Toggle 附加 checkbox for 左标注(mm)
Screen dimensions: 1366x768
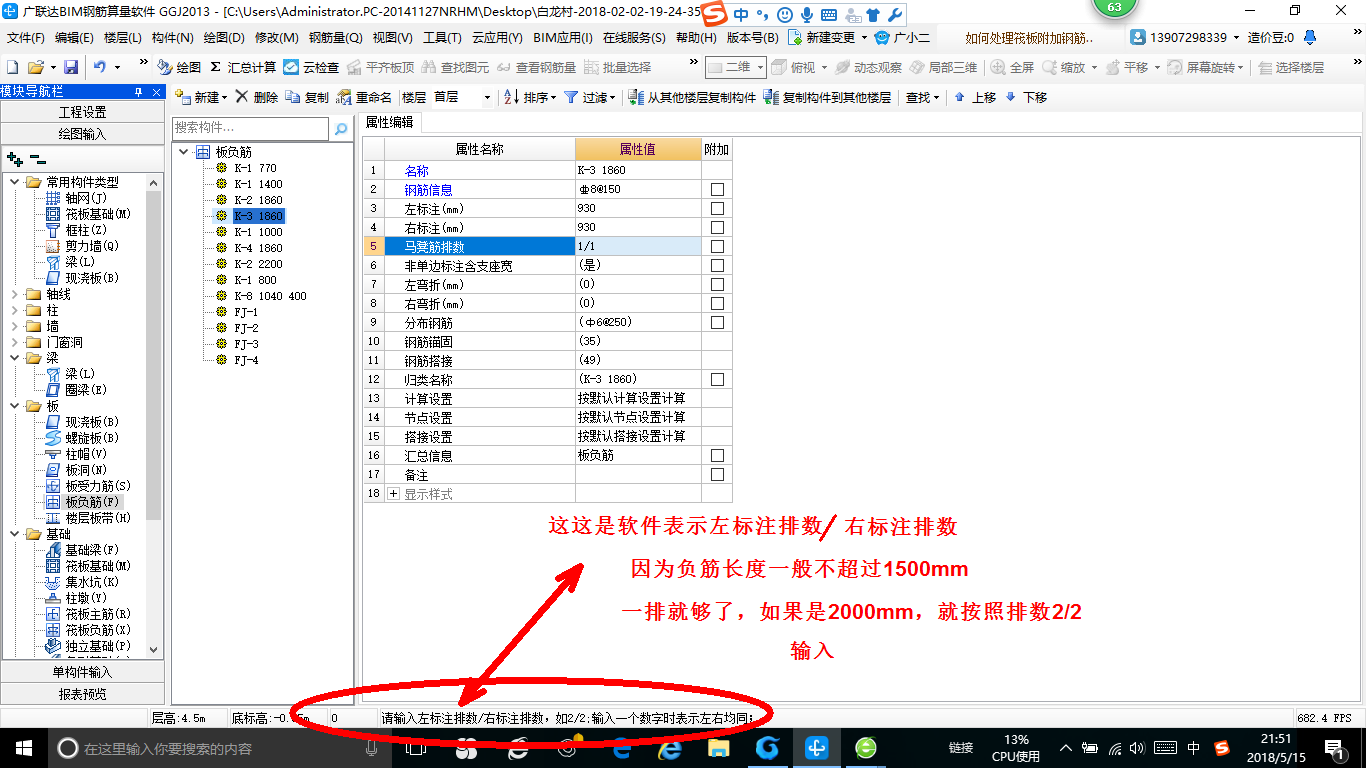pyautogui.click(x=717, y=209)
